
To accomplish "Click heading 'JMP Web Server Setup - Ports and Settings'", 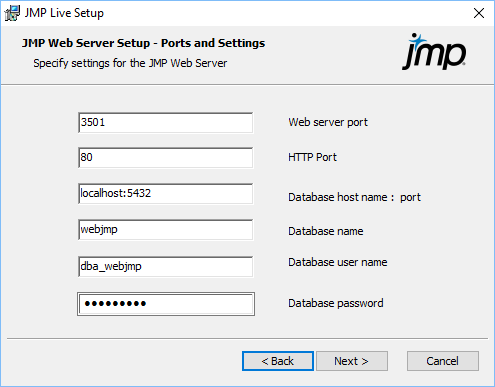I will [x=144, y=43].
